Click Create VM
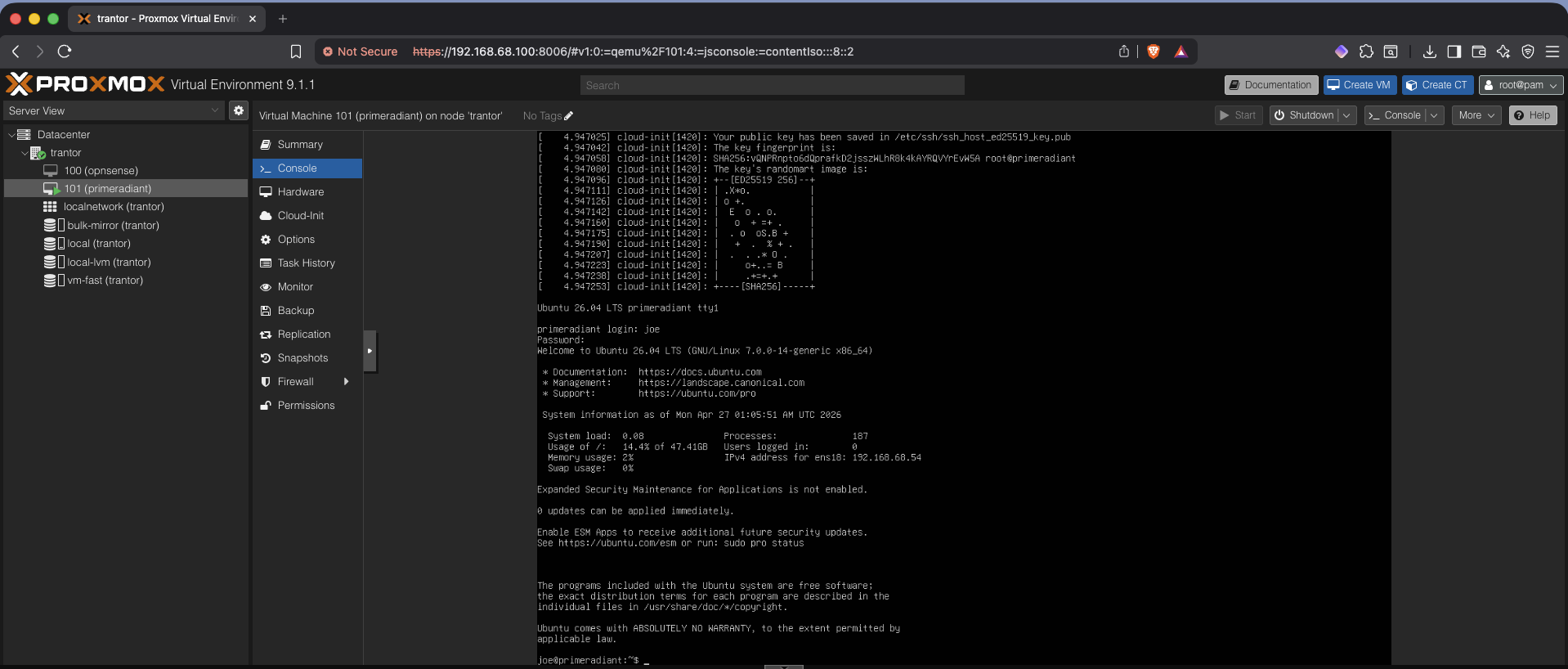Image resolution: width=1568 pixels, height=669 pixels. (1359, 85)
